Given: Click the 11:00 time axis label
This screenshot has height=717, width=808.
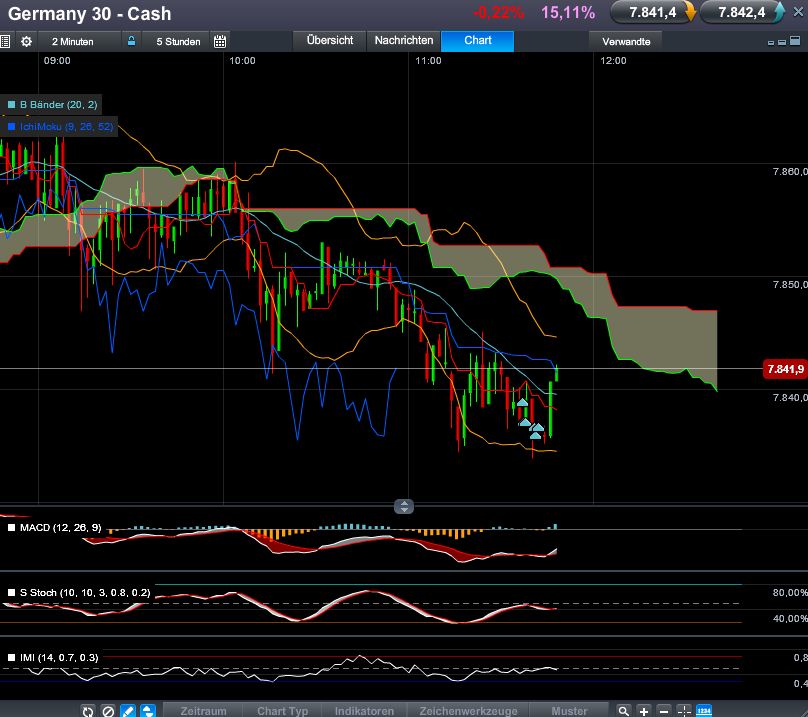Looking at the screenshot, I should 428,60.
